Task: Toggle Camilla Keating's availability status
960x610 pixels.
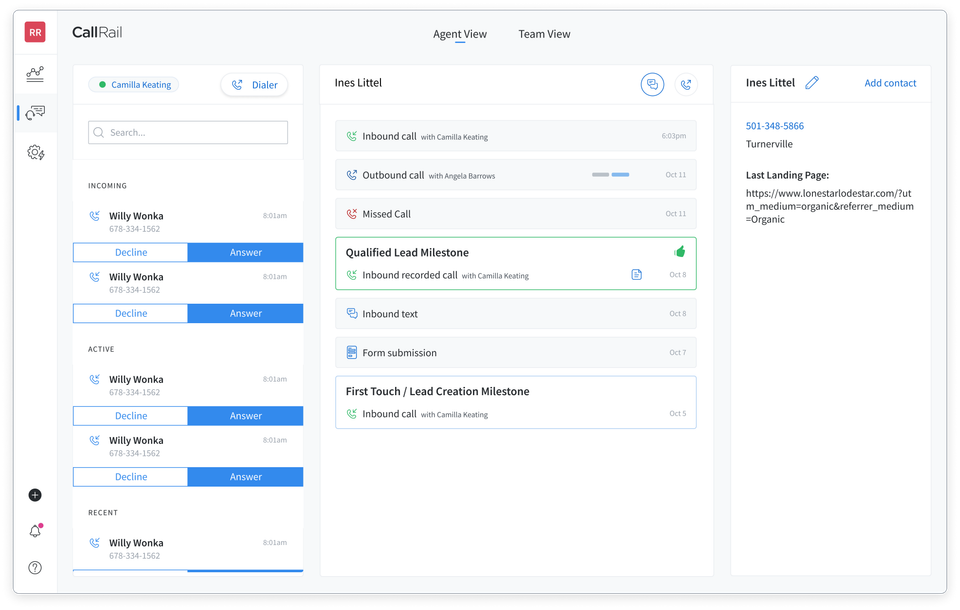Action: (x=134, y=84)
